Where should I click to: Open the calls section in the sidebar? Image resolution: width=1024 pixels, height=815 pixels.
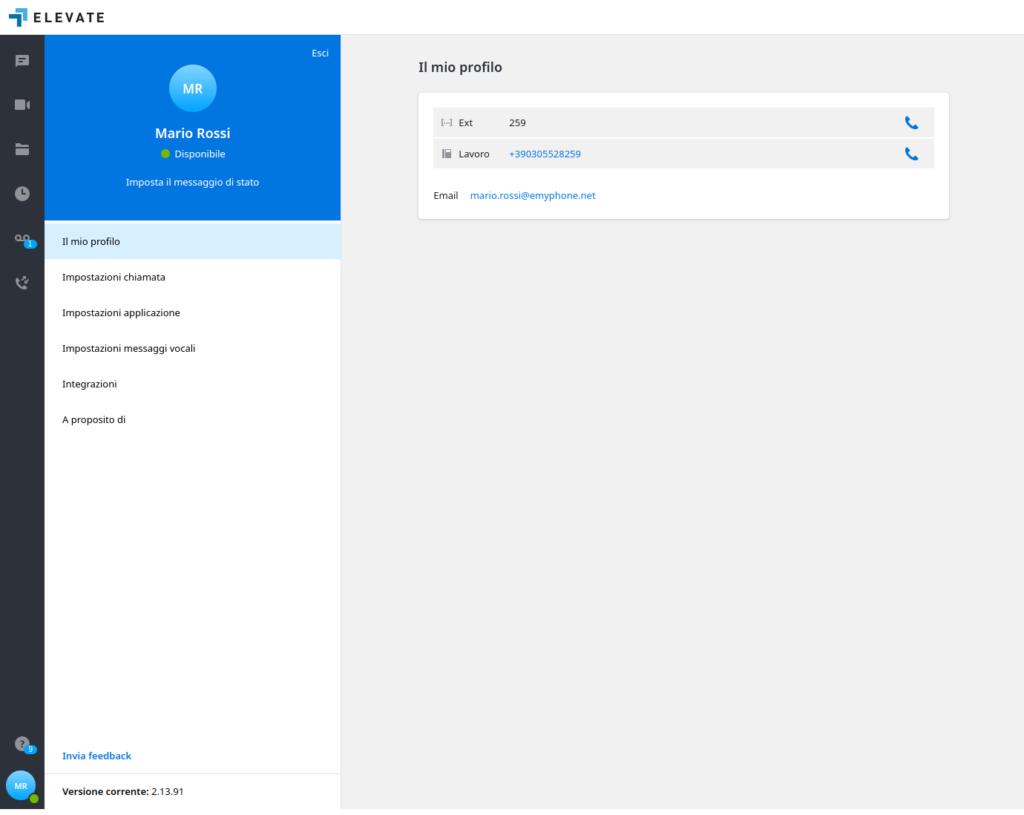click(x=21, y=282)
